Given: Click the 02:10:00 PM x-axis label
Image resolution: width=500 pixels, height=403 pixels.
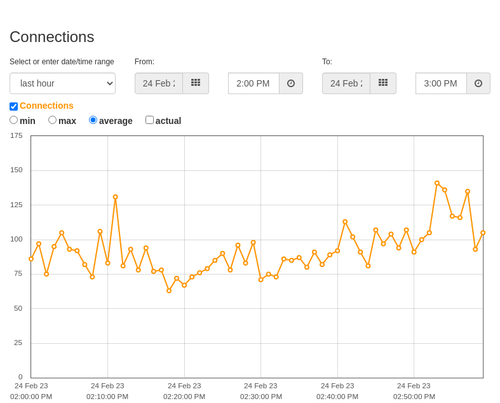Looking at the screenshot, I should pyautogui.click(x=107, y=391).
